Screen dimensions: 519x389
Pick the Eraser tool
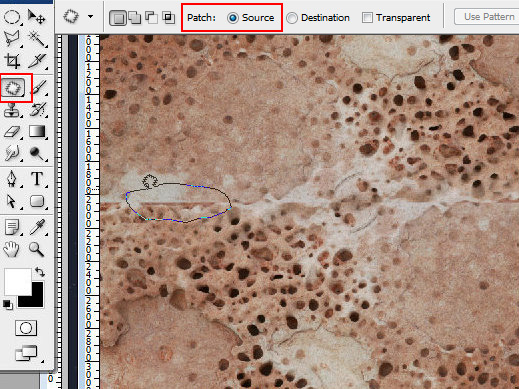click(x=12, y=132)
